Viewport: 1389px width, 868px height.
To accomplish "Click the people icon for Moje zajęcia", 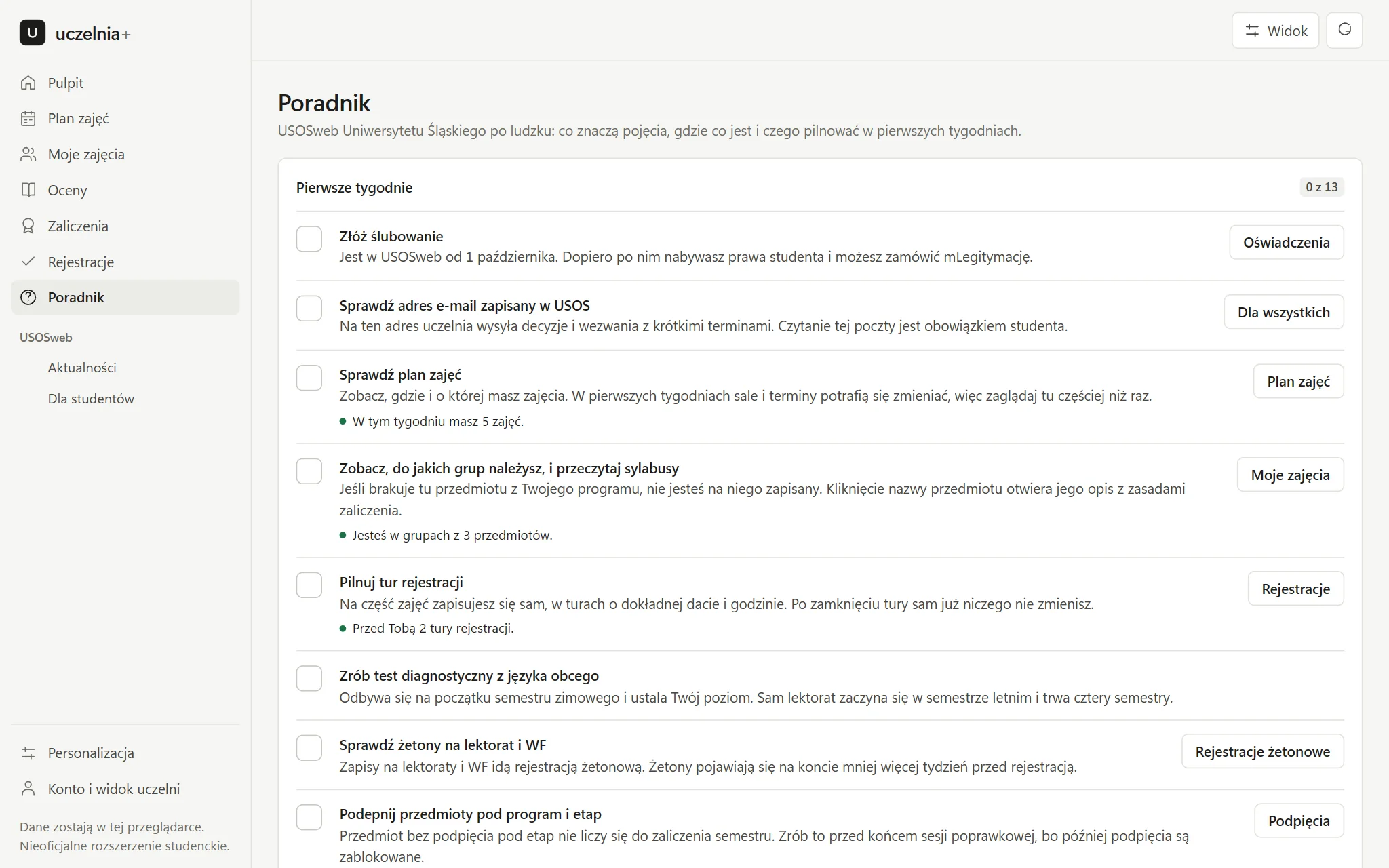I will tap(28, 155).
